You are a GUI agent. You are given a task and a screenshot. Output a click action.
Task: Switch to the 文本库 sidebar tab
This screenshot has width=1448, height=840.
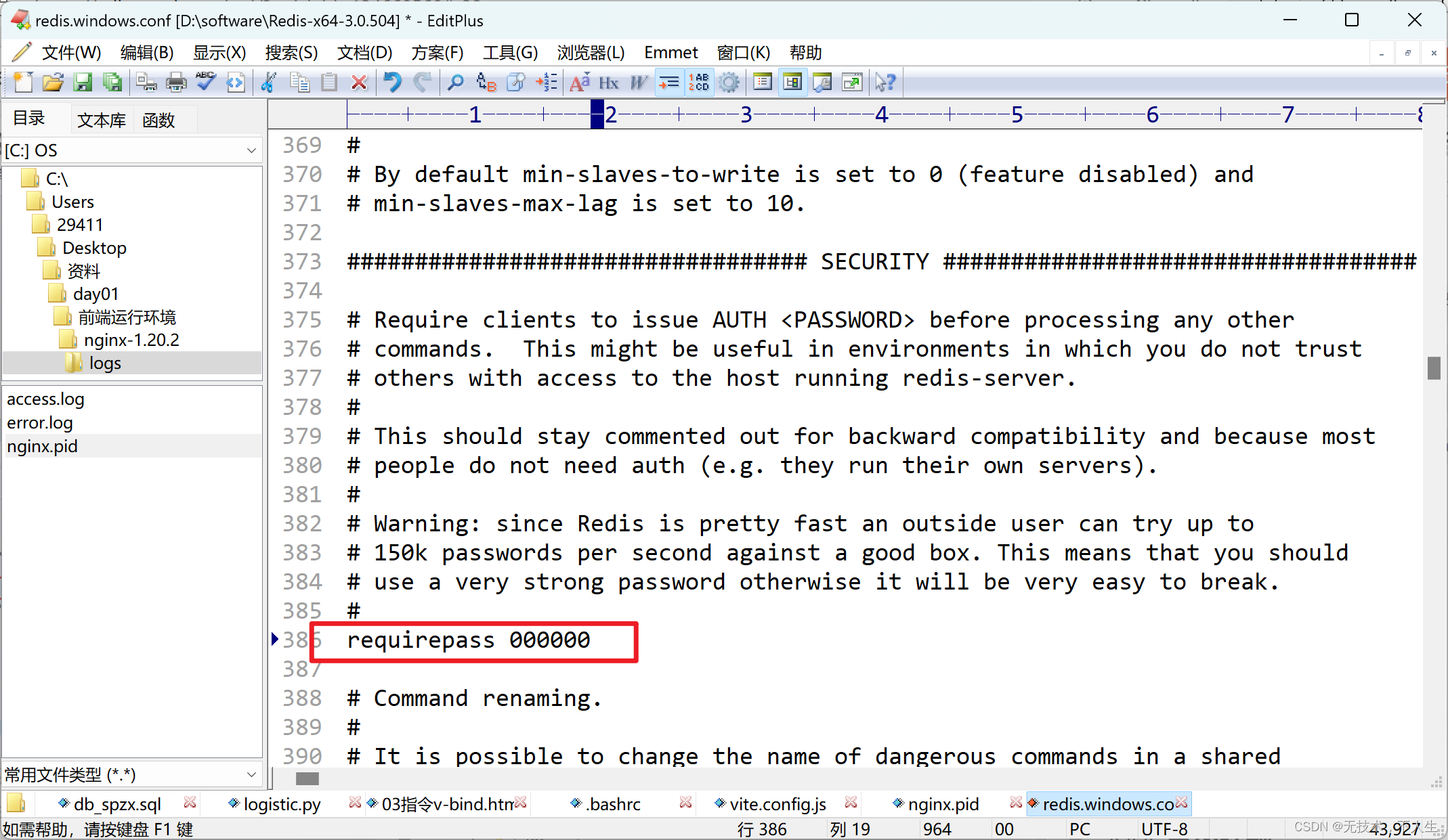[x=102, y=120]
